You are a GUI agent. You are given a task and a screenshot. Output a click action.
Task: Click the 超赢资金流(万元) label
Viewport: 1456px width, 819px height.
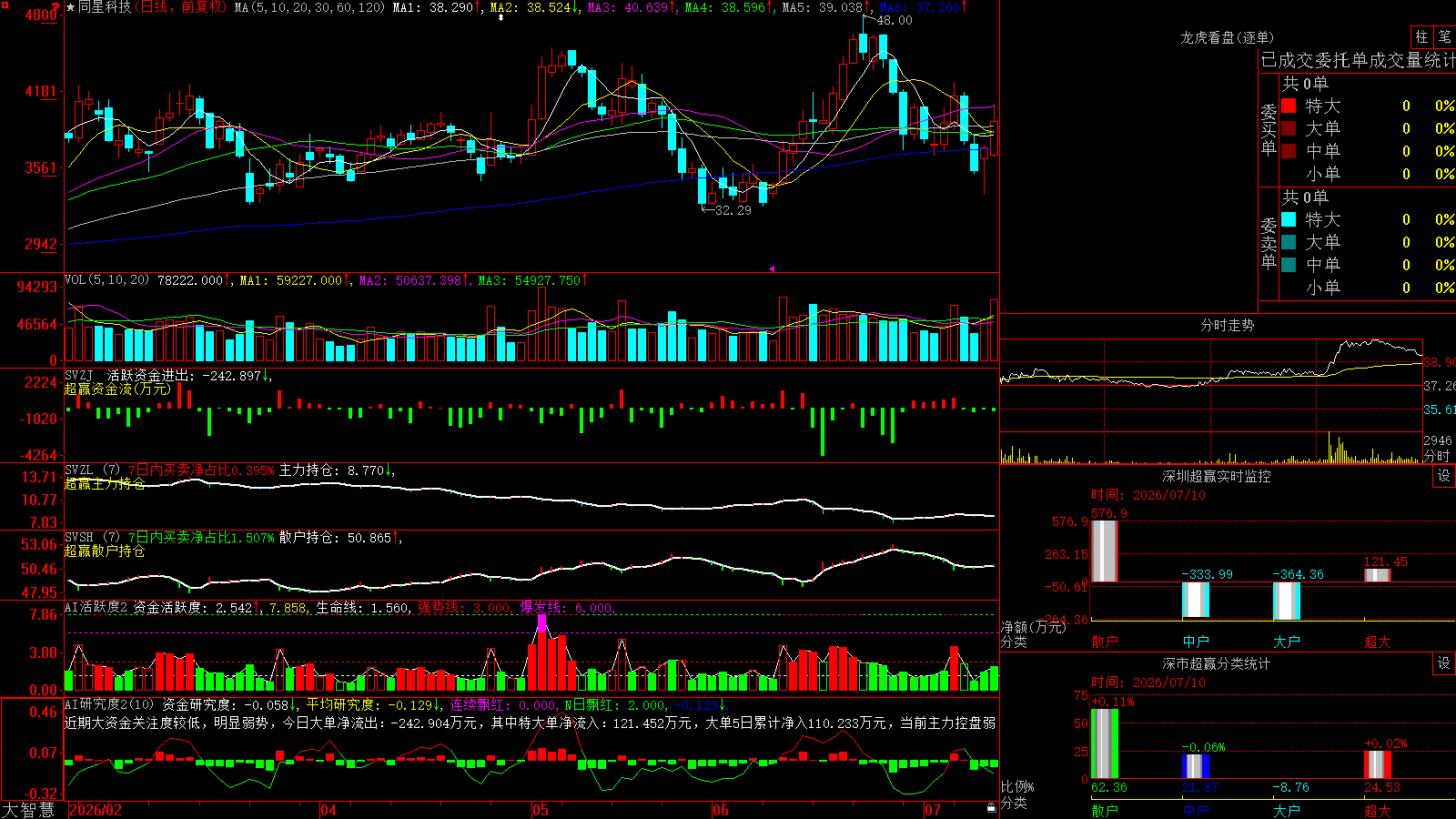point(117,389)
